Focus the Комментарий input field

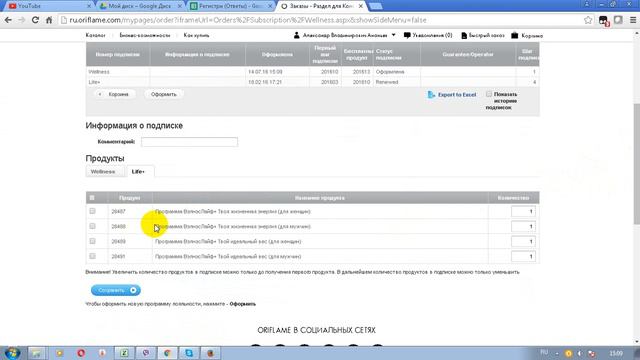point(189,142)
